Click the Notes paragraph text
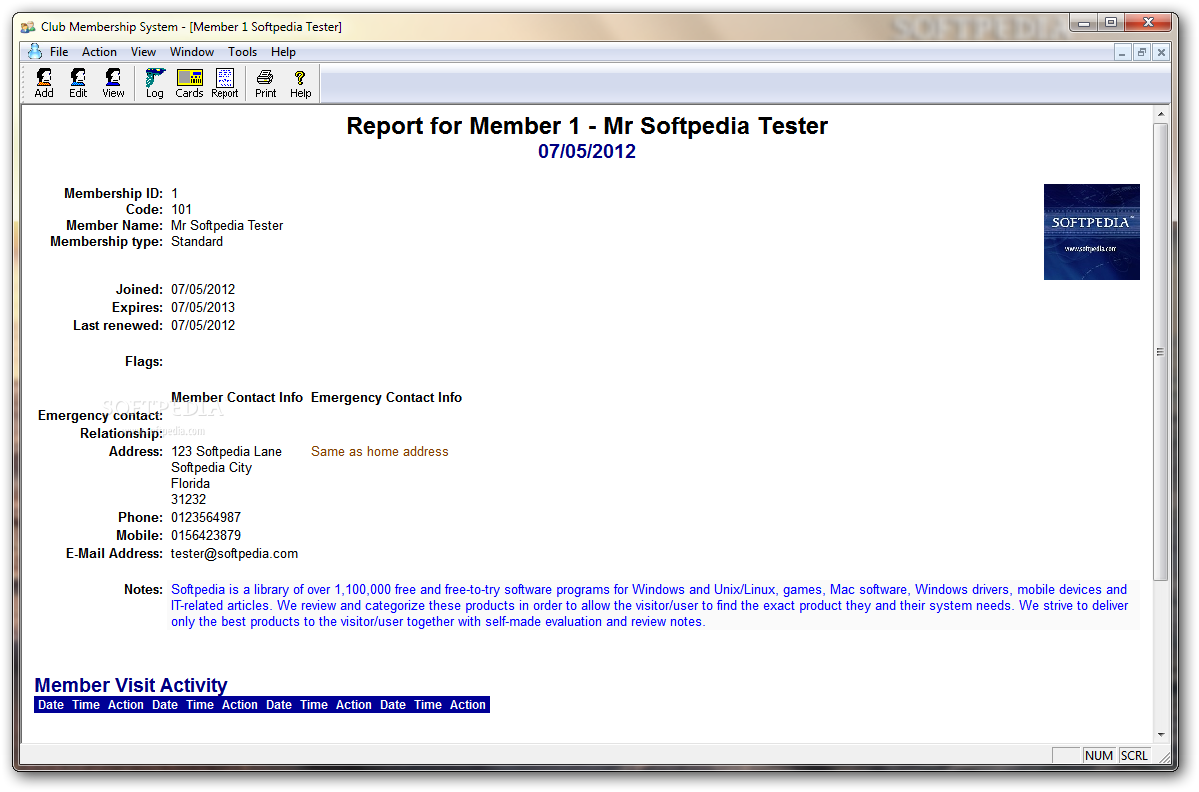The width and height of the screenshot is (1199, 792). [x=649, y=605]
